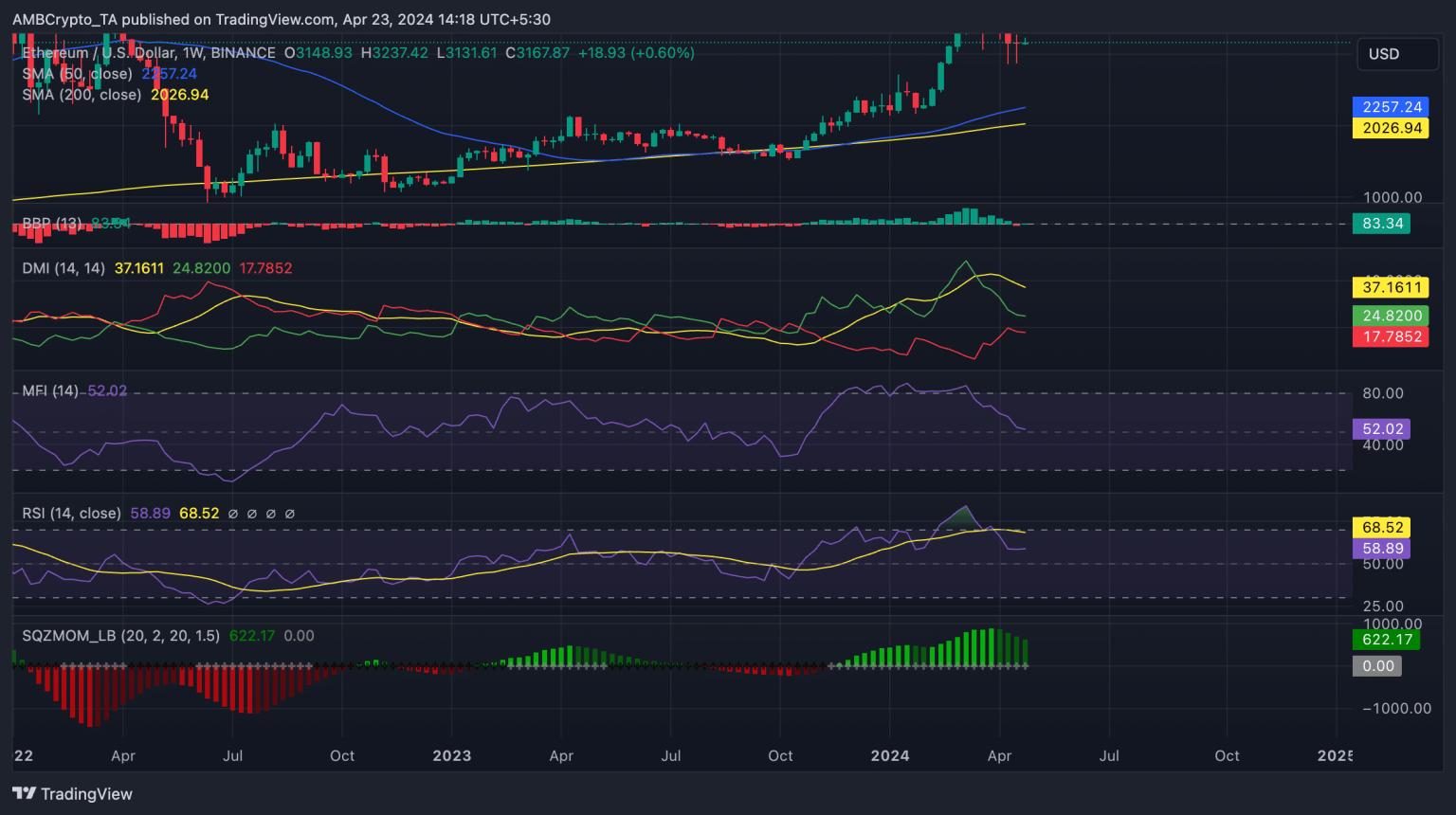1456x815 pixels.
Task: Click the purple 52.02 MFI axis tag
Action: [x=1381, y=429]
